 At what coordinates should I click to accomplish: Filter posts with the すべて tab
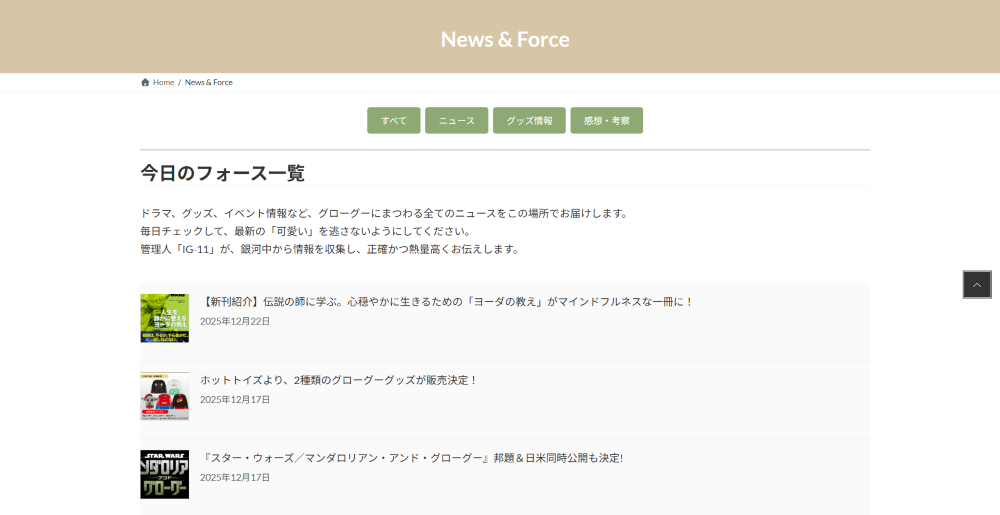click(394, 121)
